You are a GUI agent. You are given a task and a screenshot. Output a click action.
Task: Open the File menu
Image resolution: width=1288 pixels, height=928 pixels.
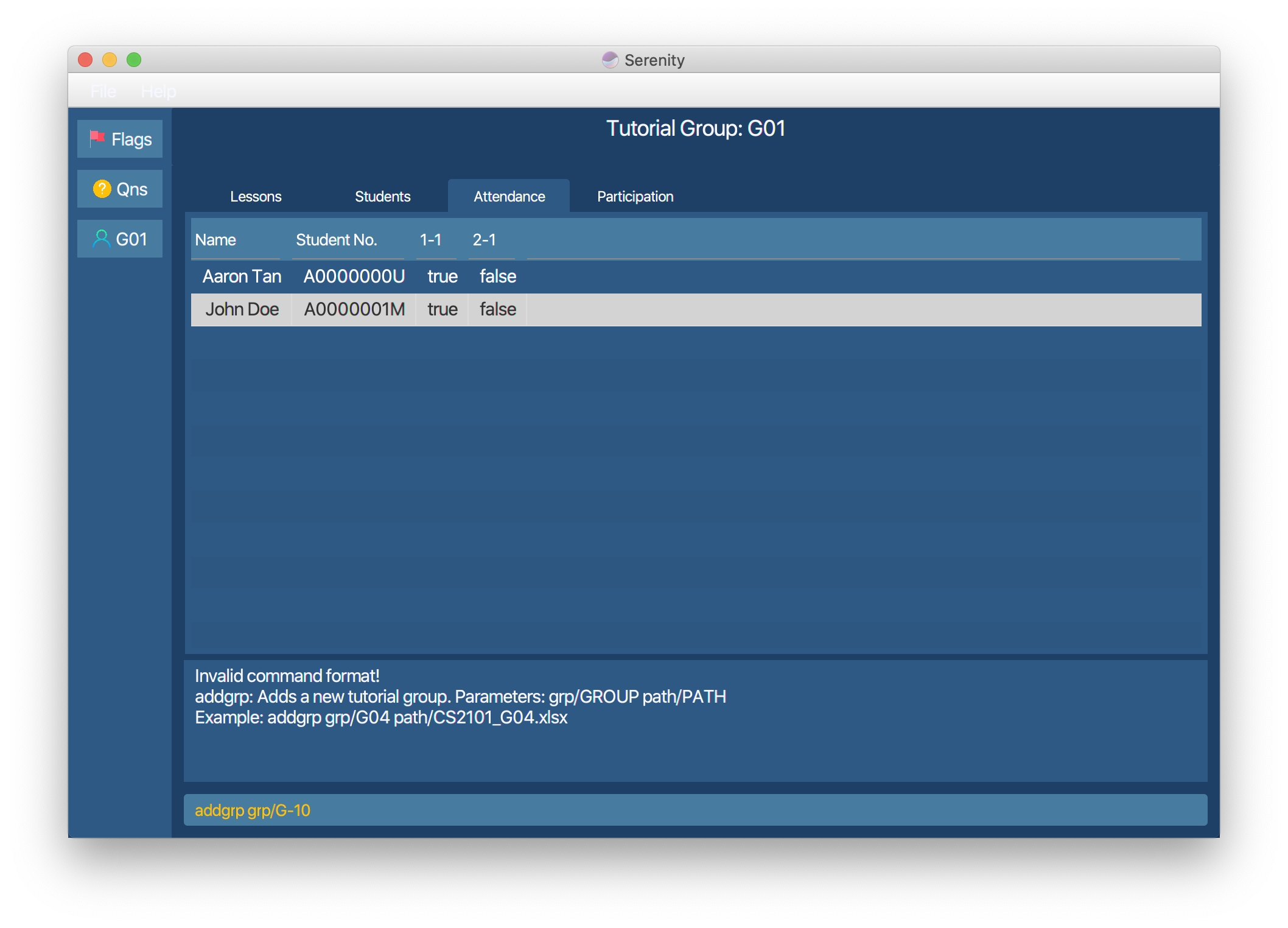point(103,91)
